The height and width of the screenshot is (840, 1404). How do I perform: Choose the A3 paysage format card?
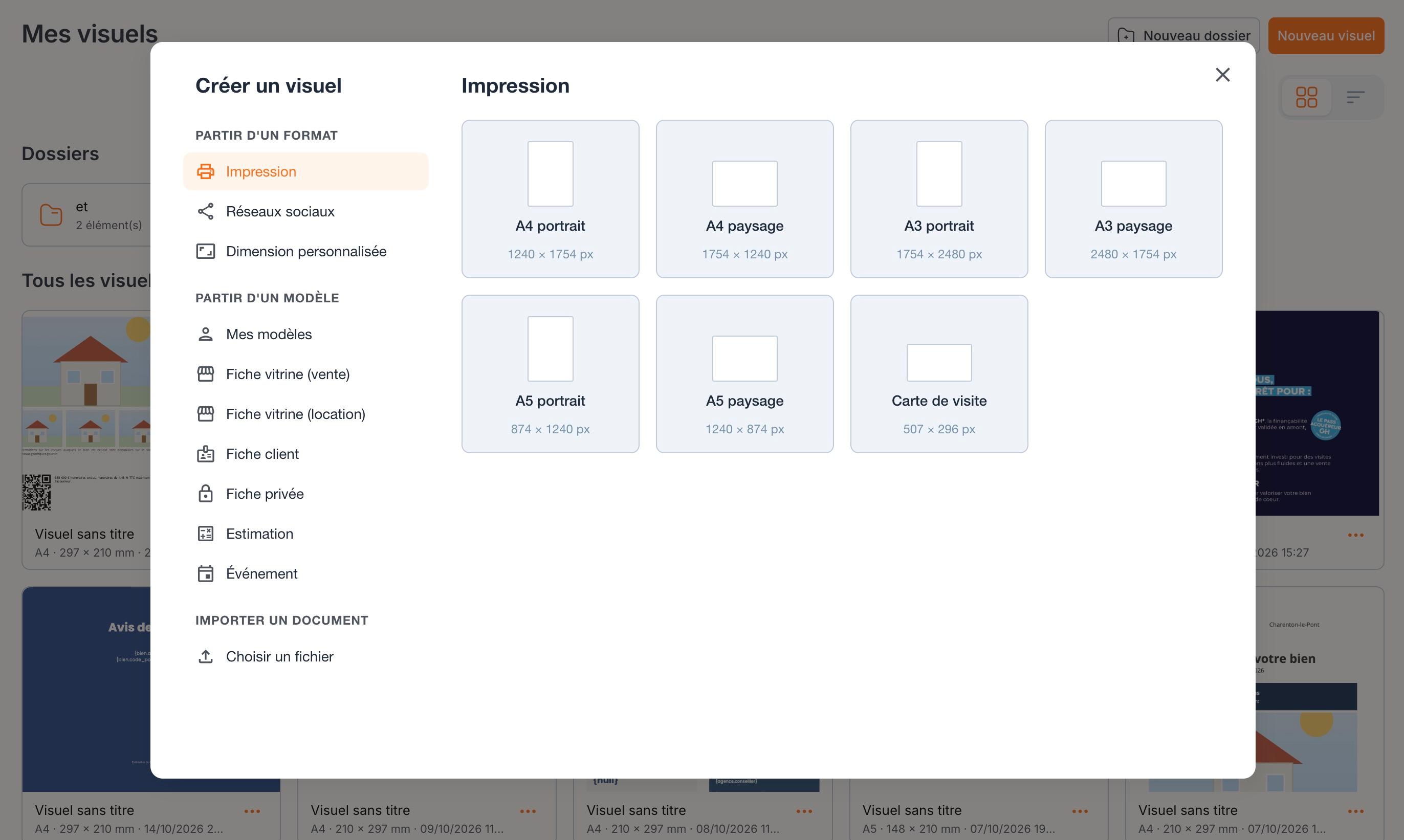click(1133, 198)
